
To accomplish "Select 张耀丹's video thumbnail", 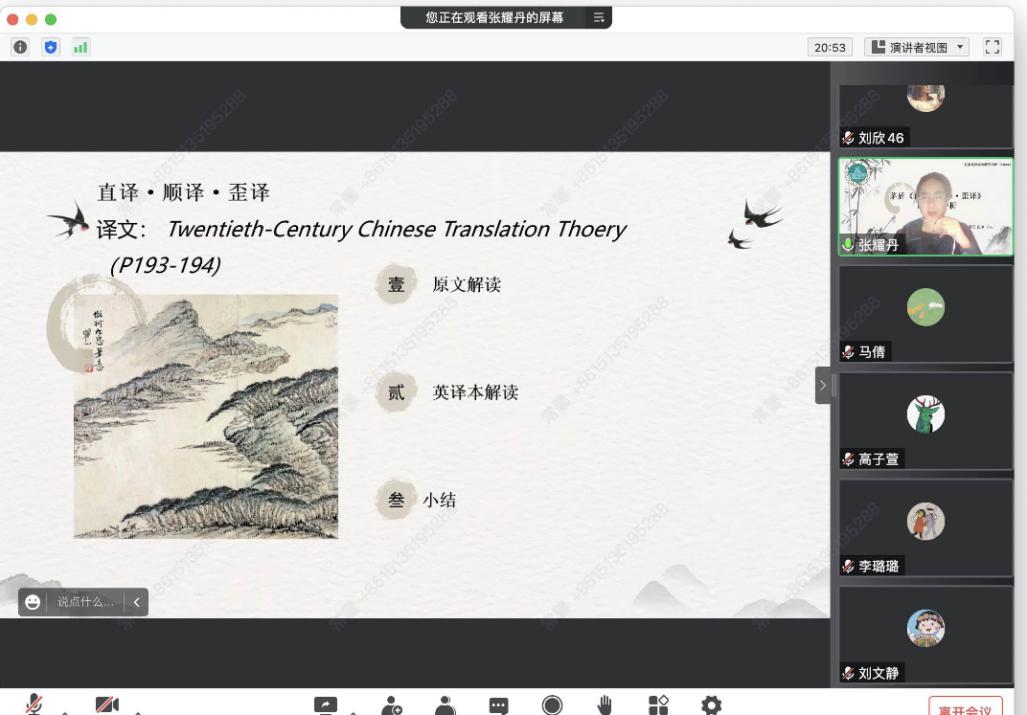I will (x=925, y=206).
